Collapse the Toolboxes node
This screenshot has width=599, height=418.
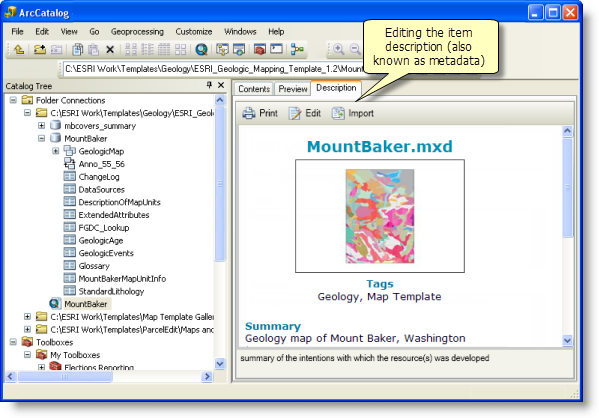pos(13,342)
